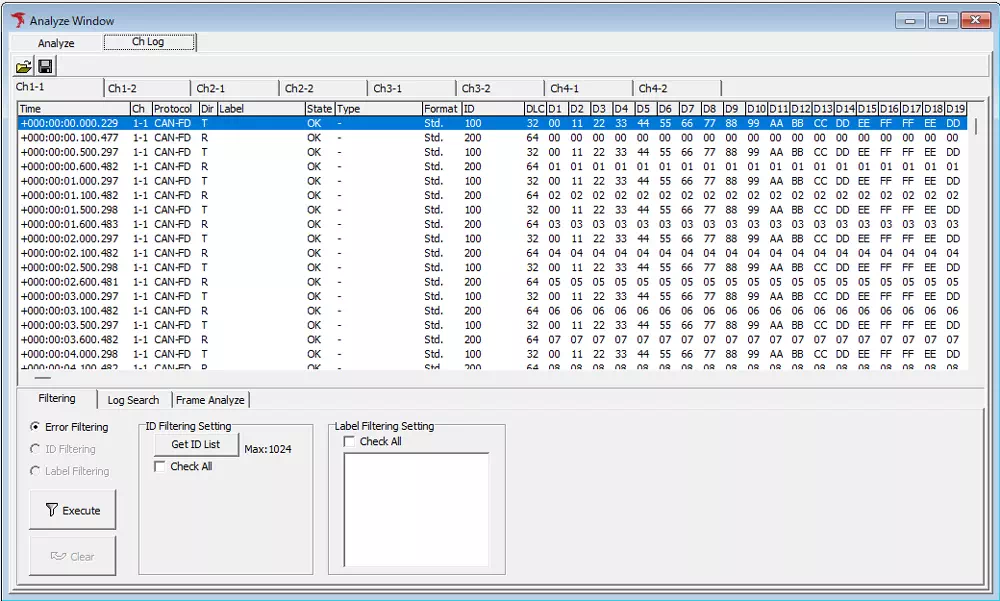Click the disabled Clear button
The width and height of the screenshot is (1000, 601).
click(72, 555)
